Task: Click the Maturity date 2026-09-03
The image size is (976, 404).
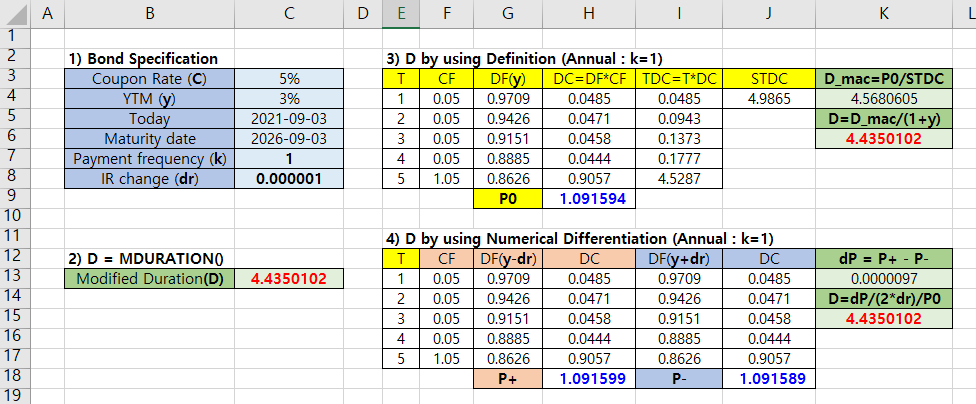Action: coord(289,138)
